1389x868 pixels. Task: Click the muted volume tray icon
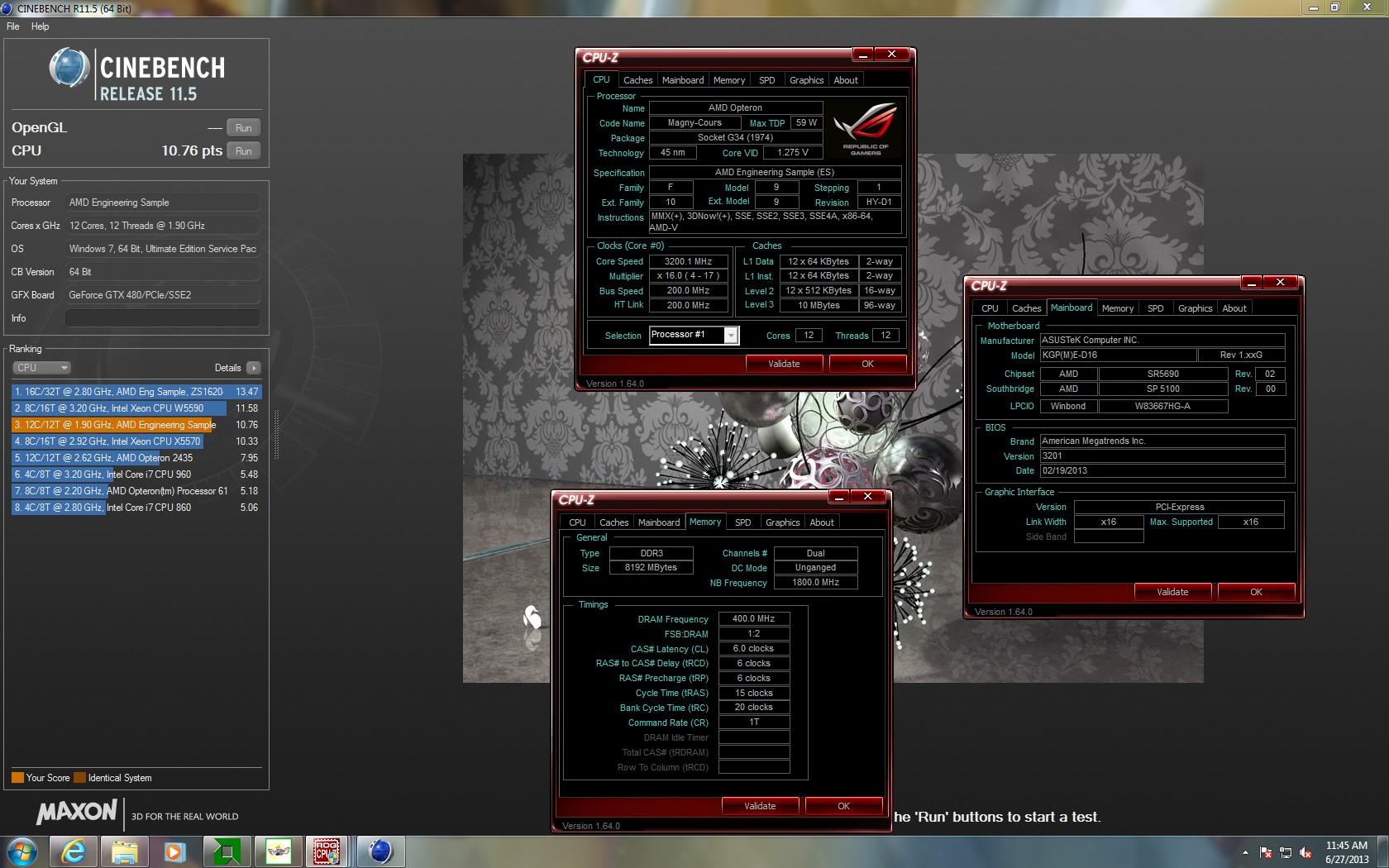pyautogui.click(x=1305, y=852)
